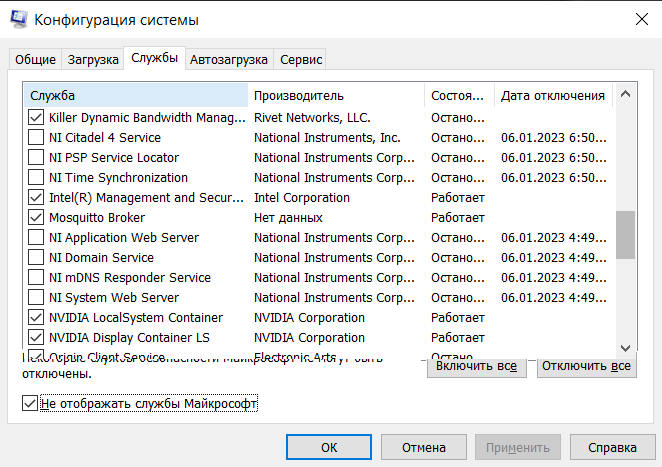This screenshot has width=662, height=467.
Task: Sort services by Дата отключения column
Action: click(552, 96)
